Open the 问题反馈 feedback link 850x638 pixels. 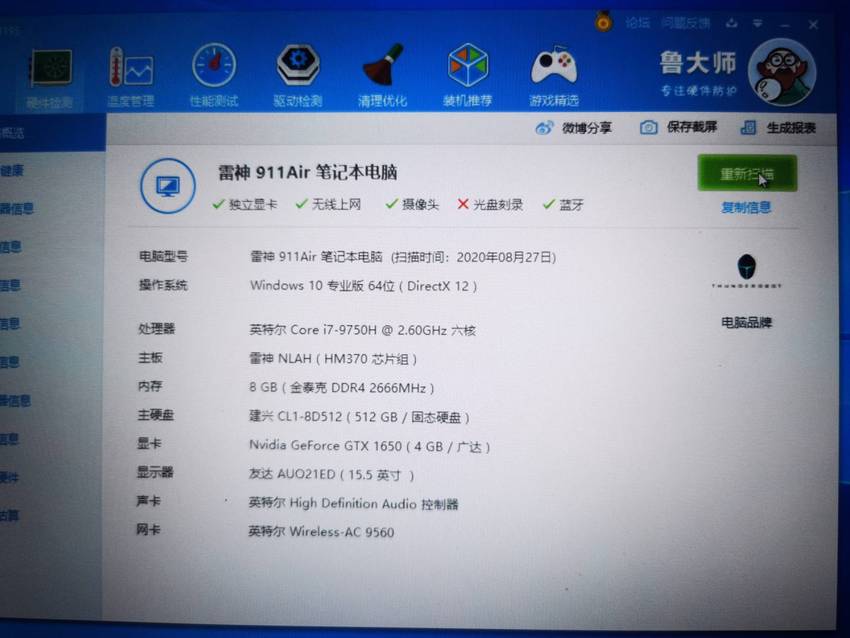click(686, 23)
